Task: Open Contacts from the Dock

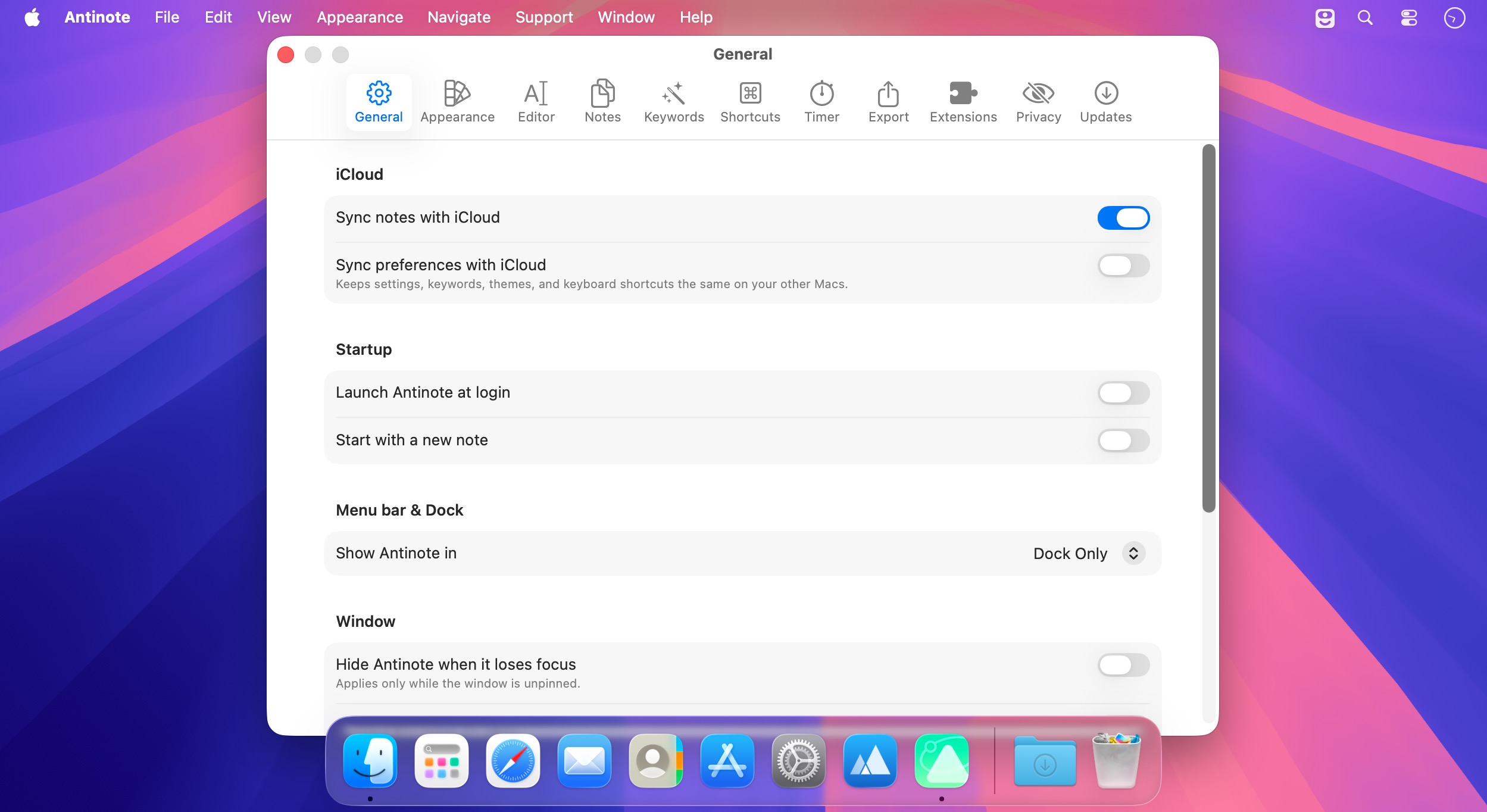Action: [656, 761]
